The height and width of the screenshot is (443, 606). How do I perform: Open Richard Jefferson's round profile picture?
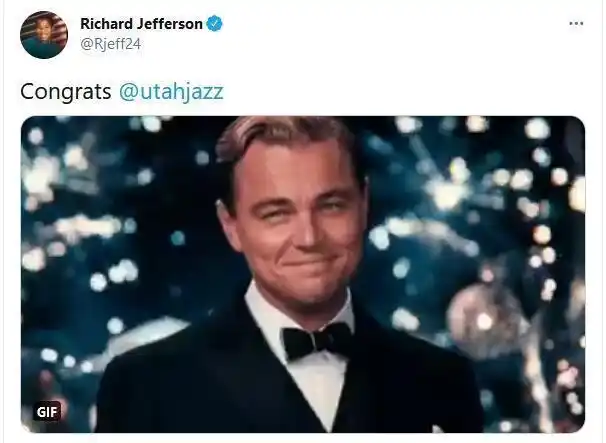coord(44,35)
